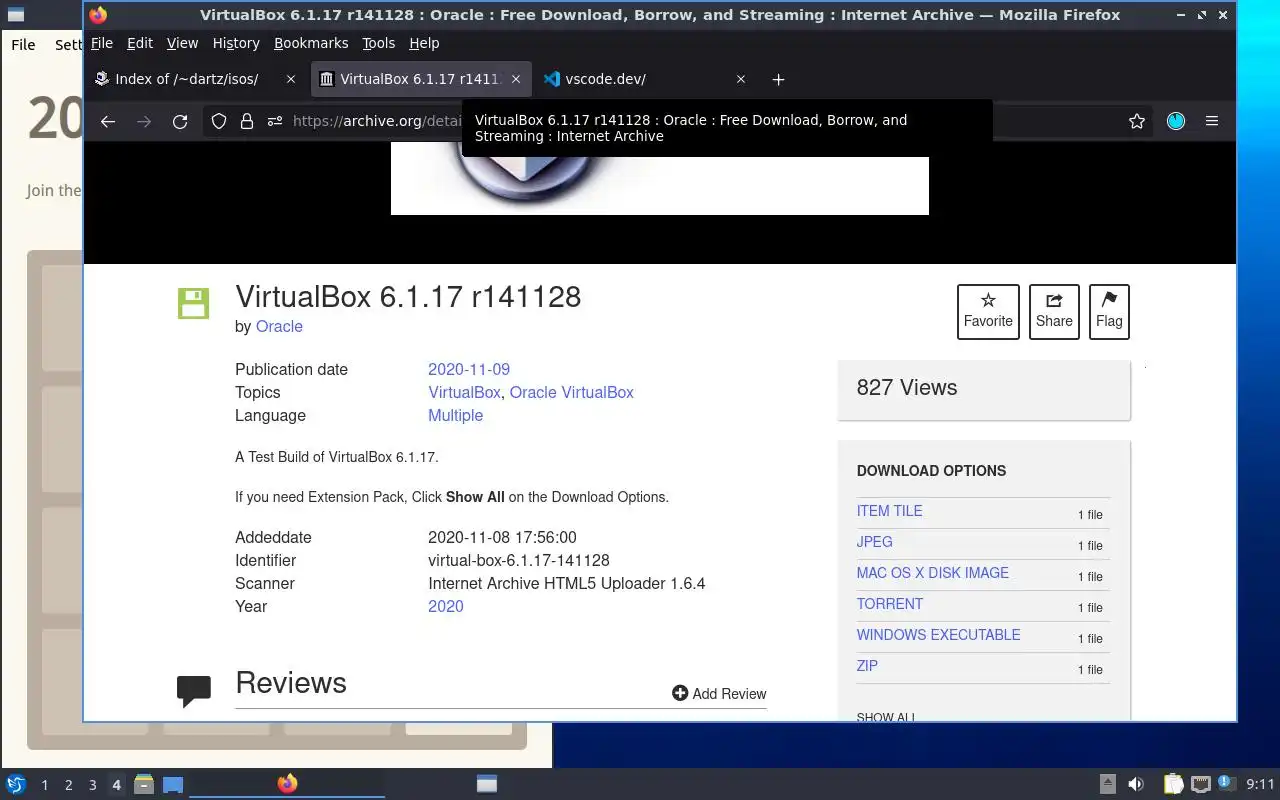The image size is (1280, 800).
Task: Click the green floppy disk software icon
Action: point(193,303)
